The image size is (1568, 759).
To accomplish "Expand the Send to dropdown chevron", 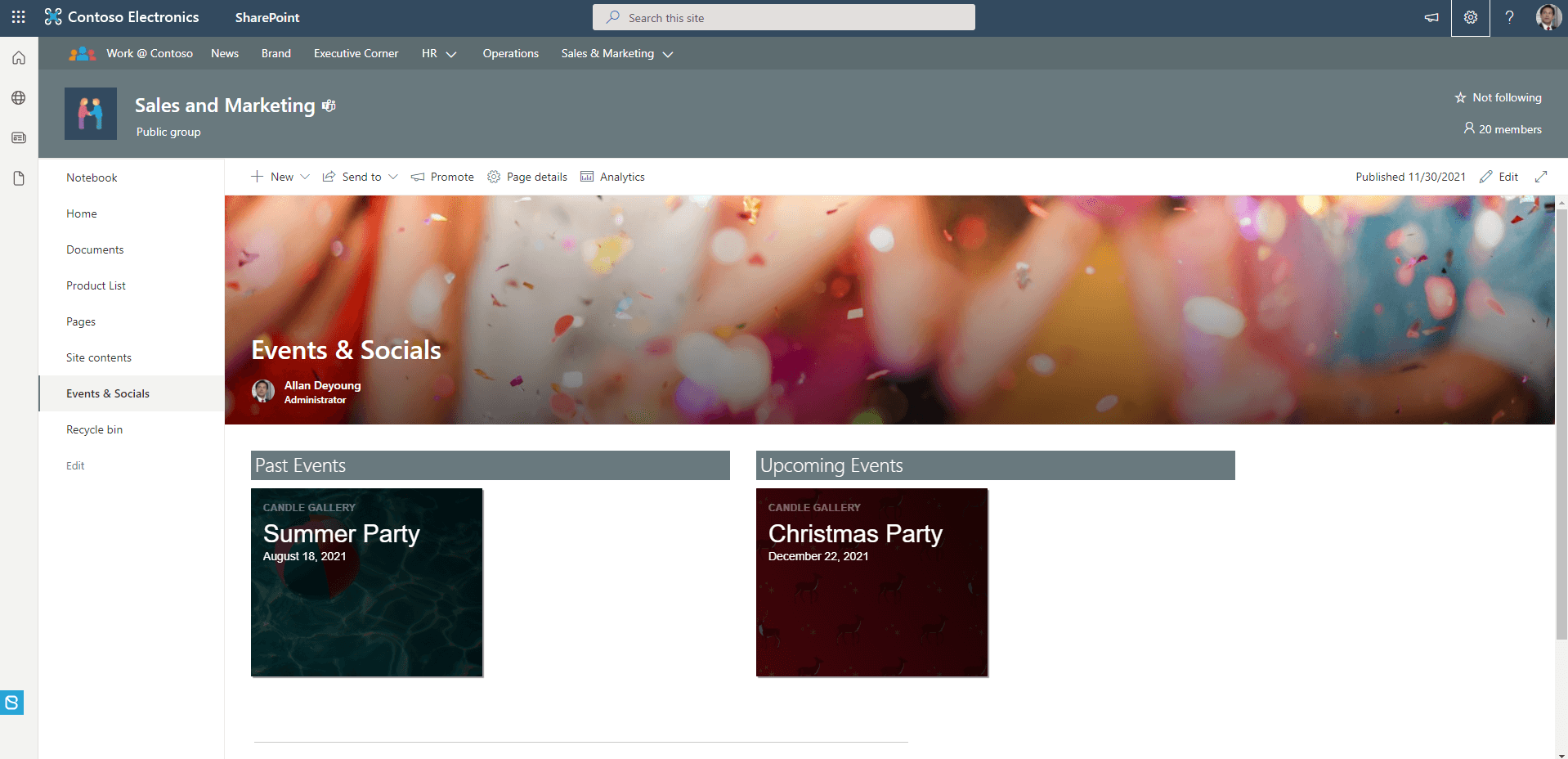I will pos(393,177).
